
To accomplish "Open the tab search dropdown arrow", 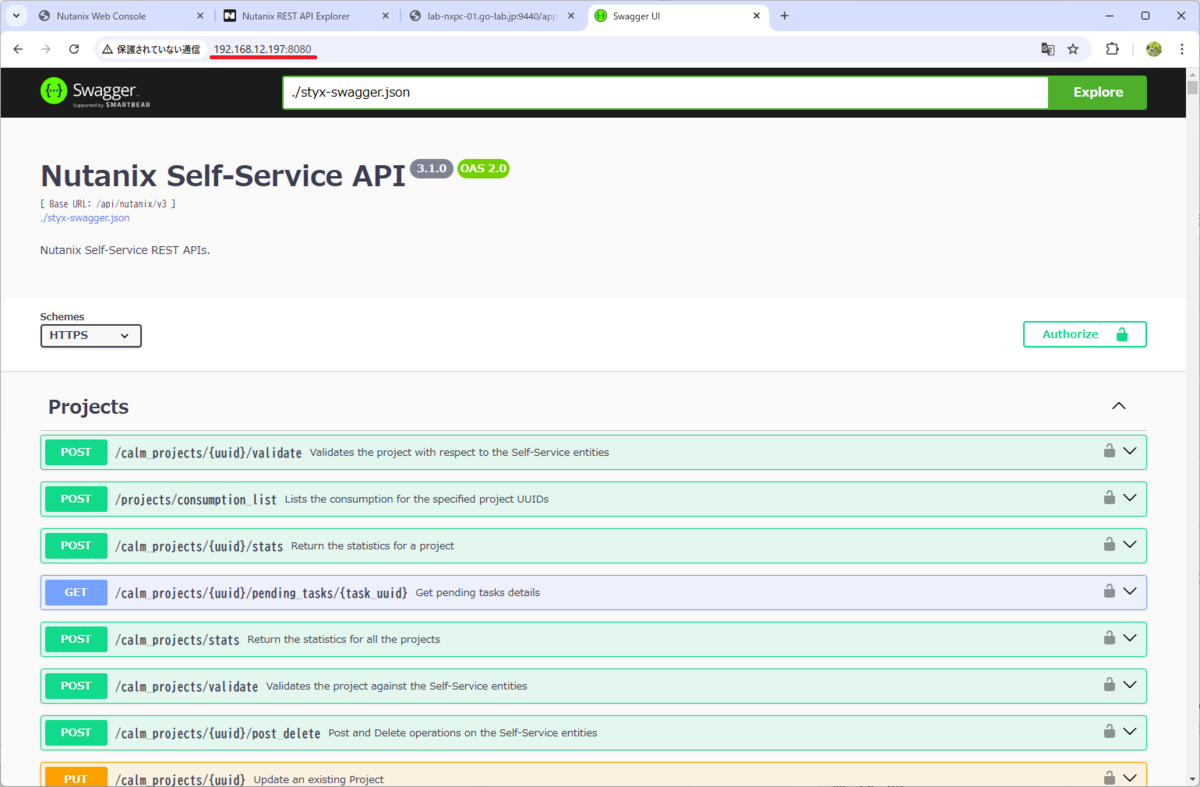I will point(17,16).
